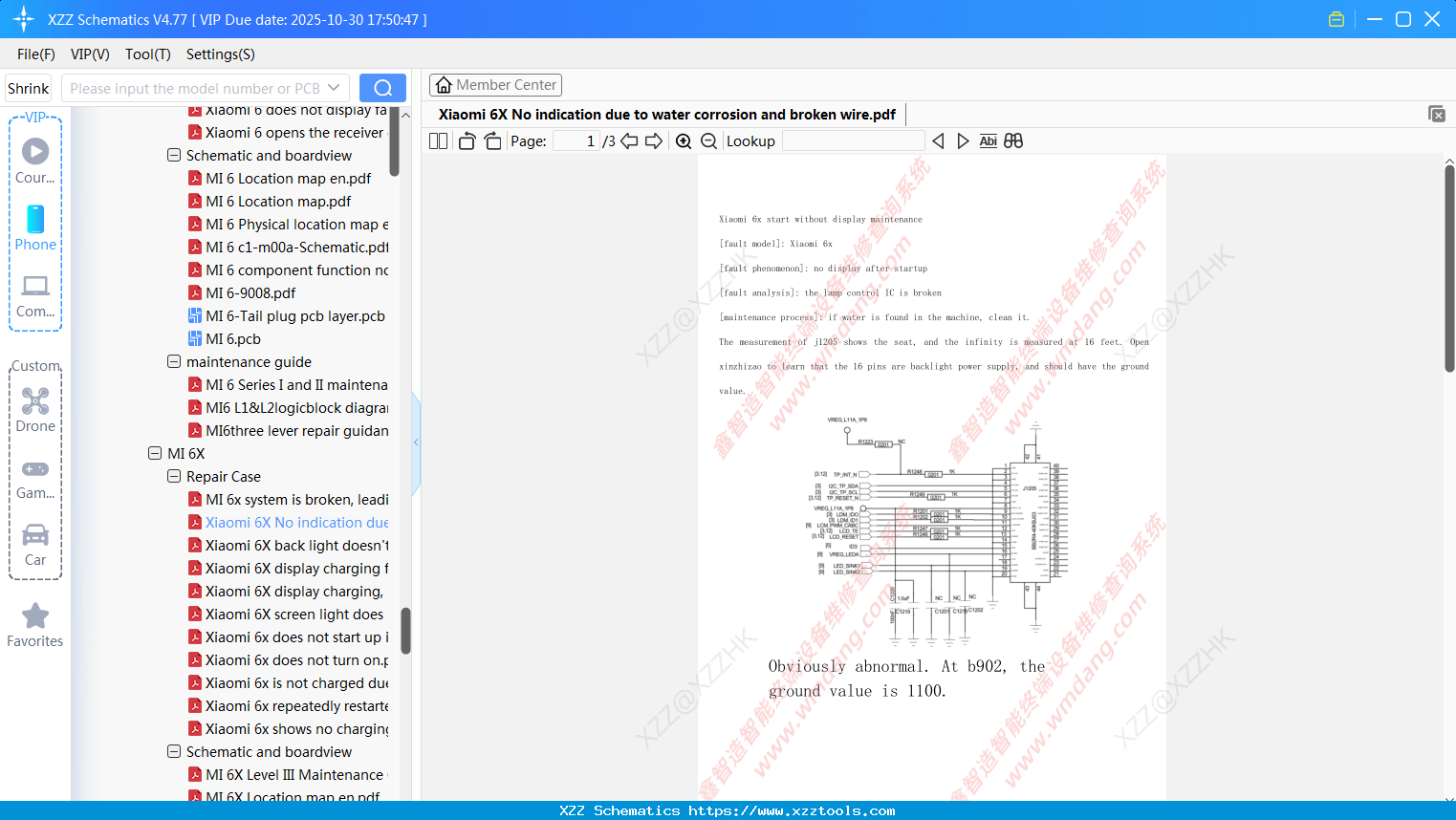Open the Car sidebar category
Screen dimensions: 1456x820
click(35, 545)
